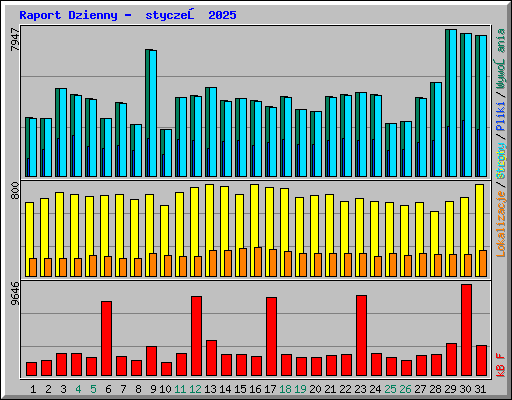Click the tallest cyan bar for day 29
Image resolution: width=512 pixels, height=400 pixels.
453,103
